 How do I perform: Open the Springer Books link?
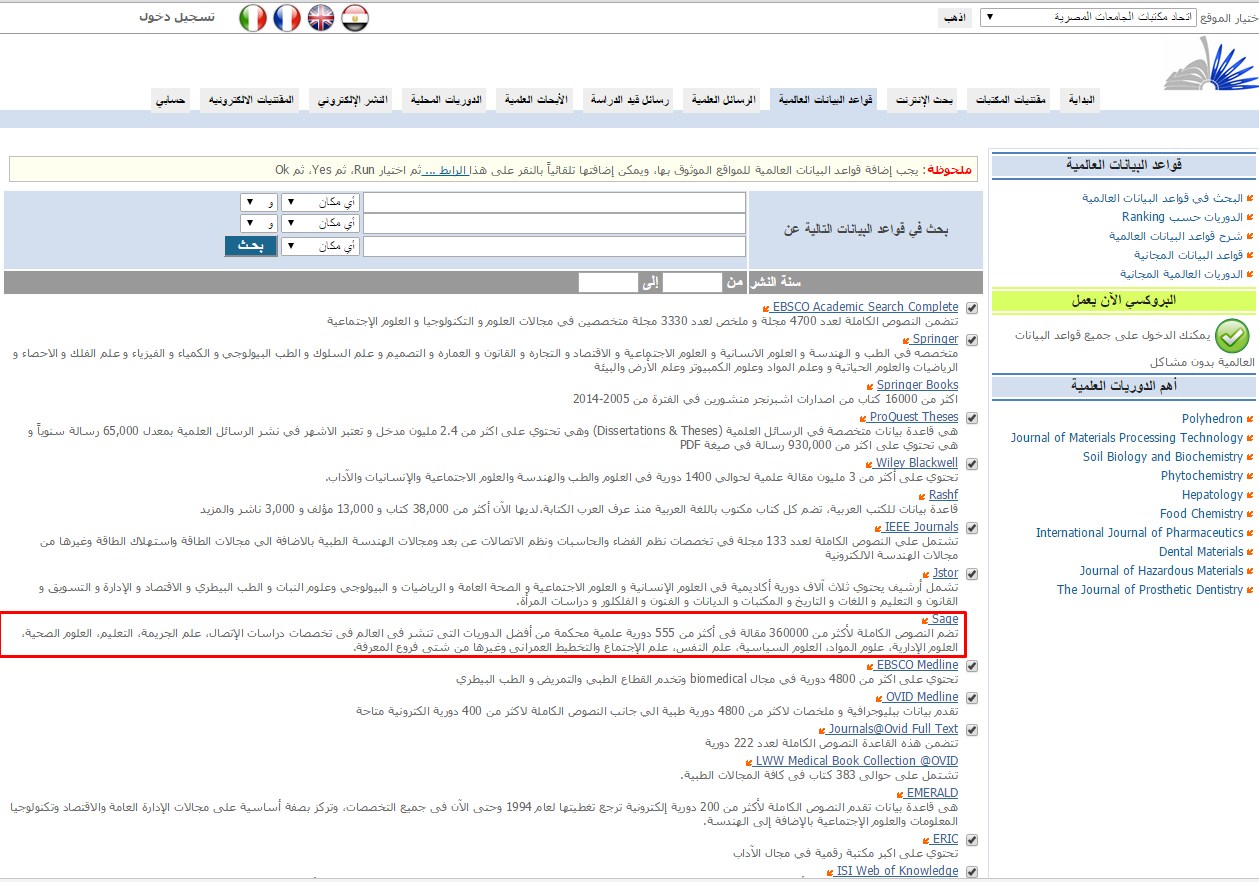coord(918,385)
